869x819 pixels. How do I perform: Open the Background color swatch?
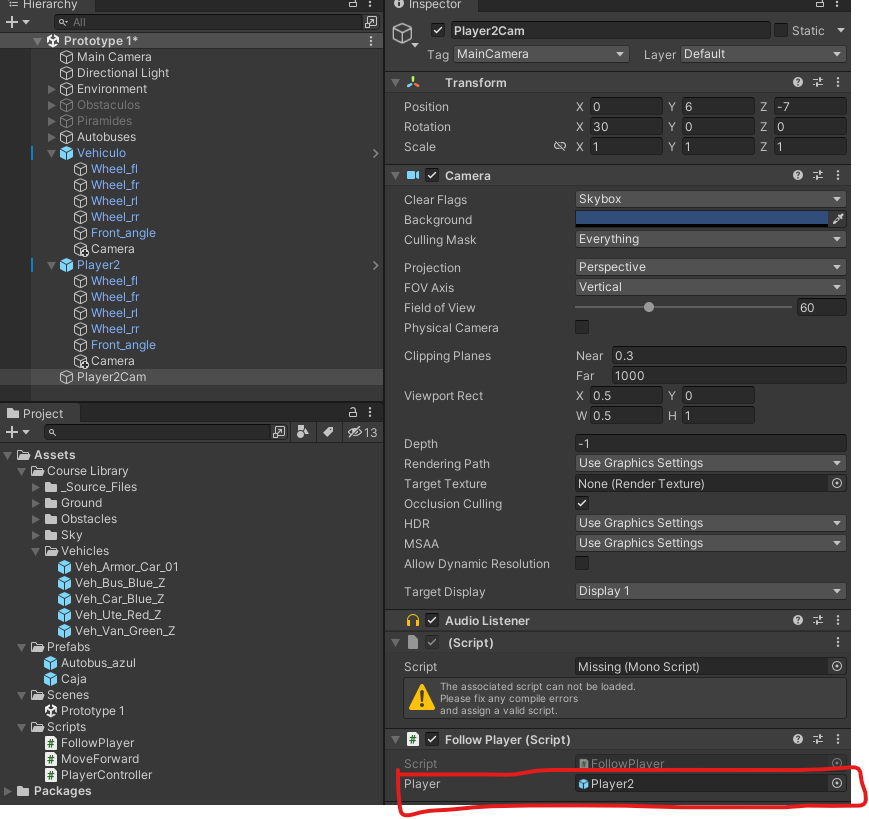(702, 219)
